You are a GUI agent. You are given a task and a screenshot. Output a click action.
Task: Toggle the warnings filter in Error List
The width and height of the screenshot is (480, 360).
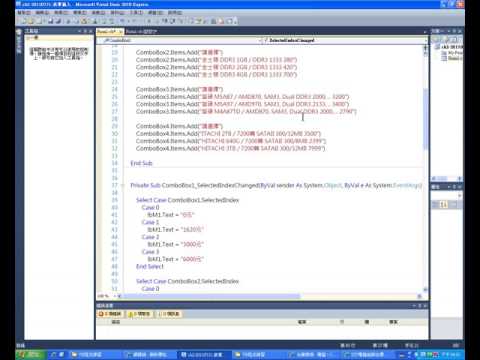coord(139,314)
